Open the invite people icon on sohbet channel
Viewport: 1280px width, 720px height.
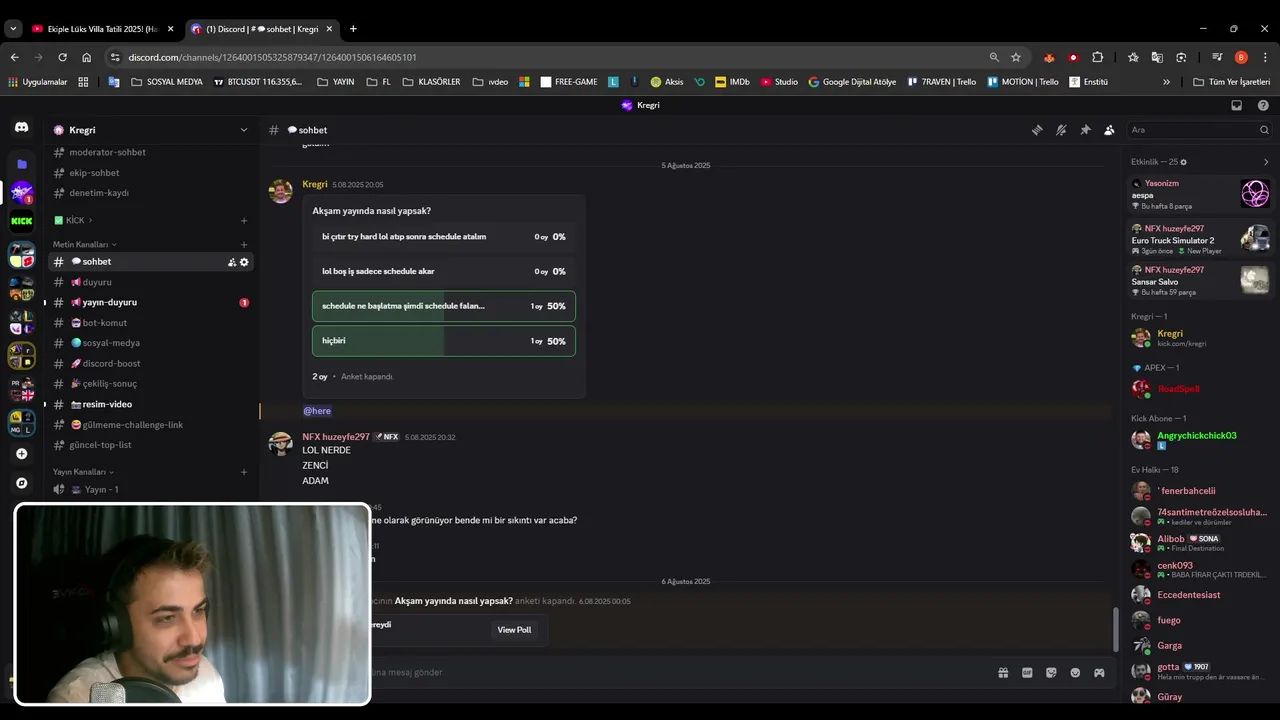tap(232, 262)
